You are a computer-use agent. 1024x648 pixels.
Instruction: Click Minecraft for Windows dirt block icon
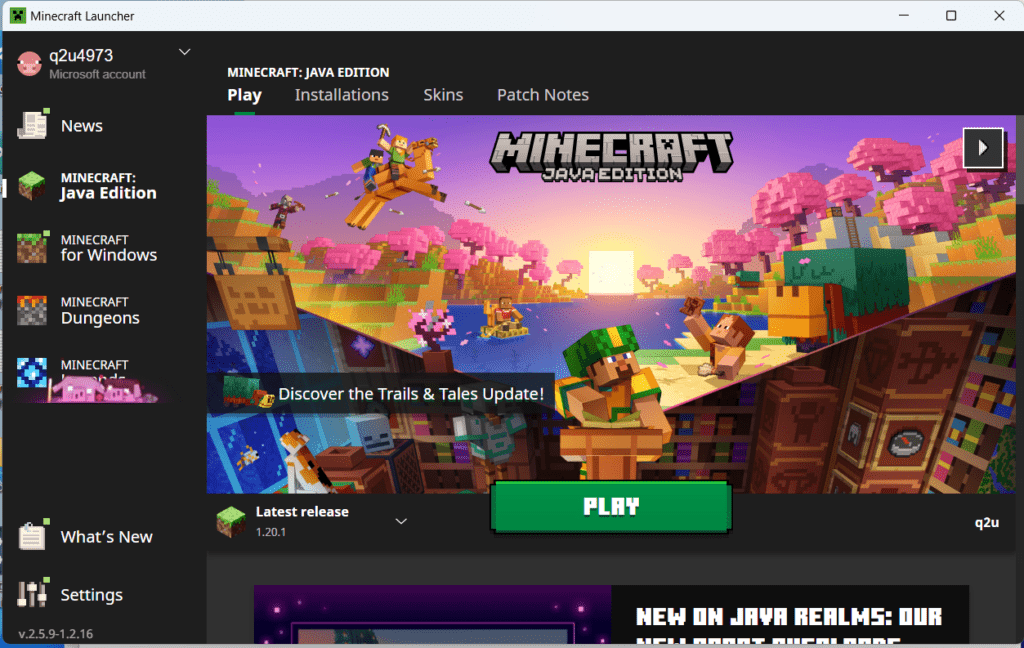[32, 248]
